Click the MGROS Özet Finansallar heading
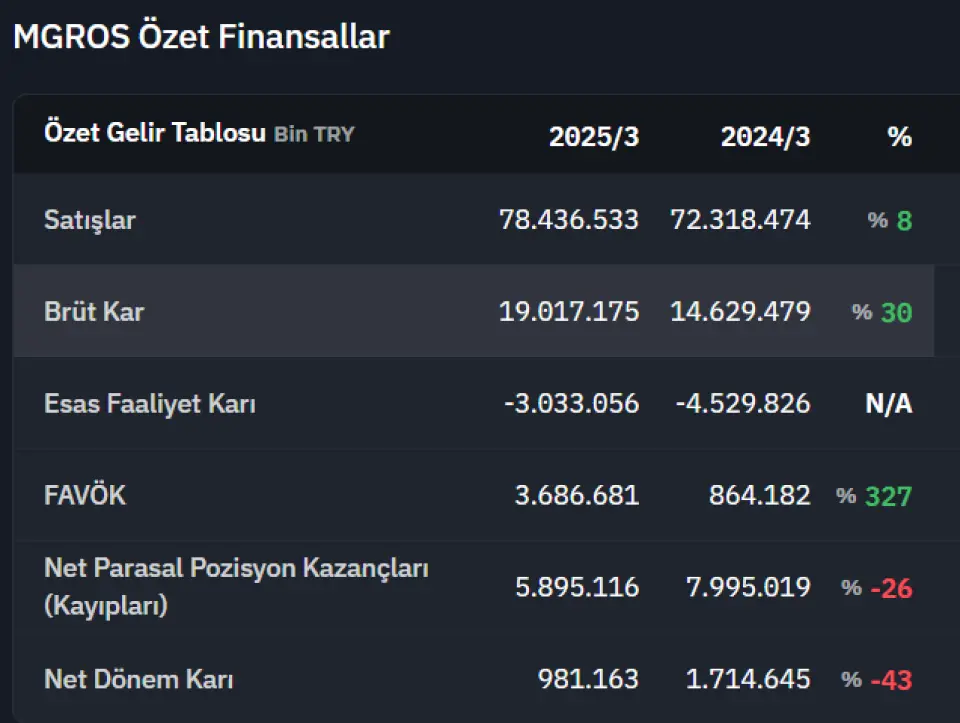 pyautogui.click(x=201, y=36)
